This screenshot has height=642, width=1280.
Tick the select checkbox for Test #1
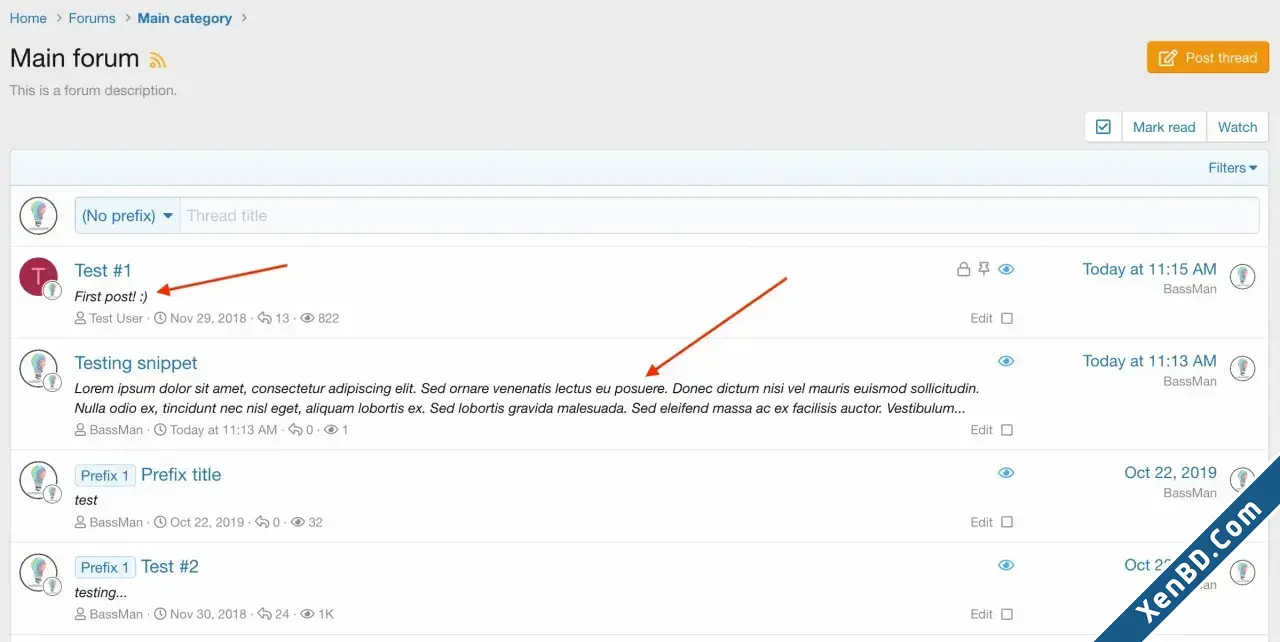coord(1007,318)
